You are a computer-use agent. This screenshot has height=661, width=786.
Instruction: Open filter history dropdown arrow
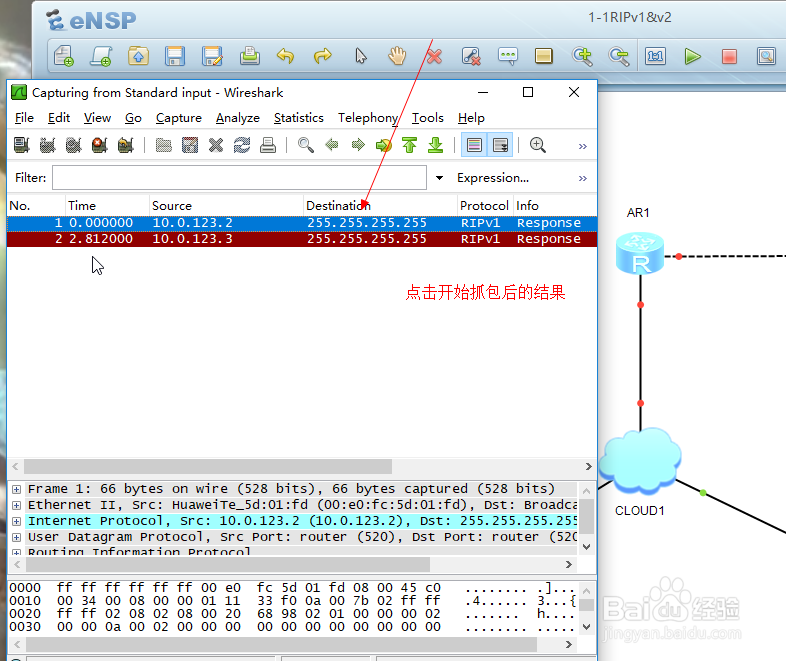pyautogui.click(x=439, y=178)
